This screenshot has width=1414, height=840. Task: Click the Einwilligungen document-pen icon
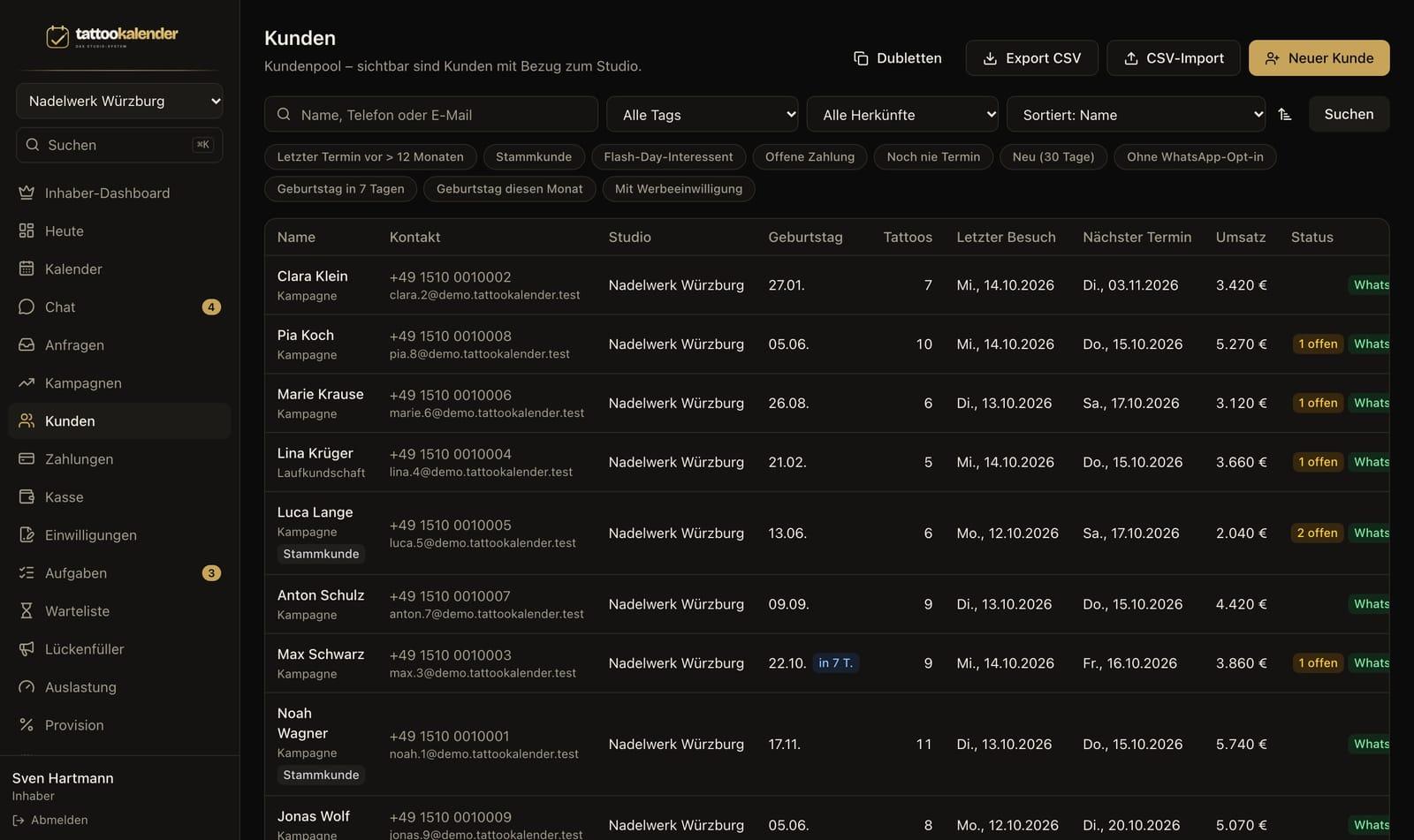click(27, 534)
